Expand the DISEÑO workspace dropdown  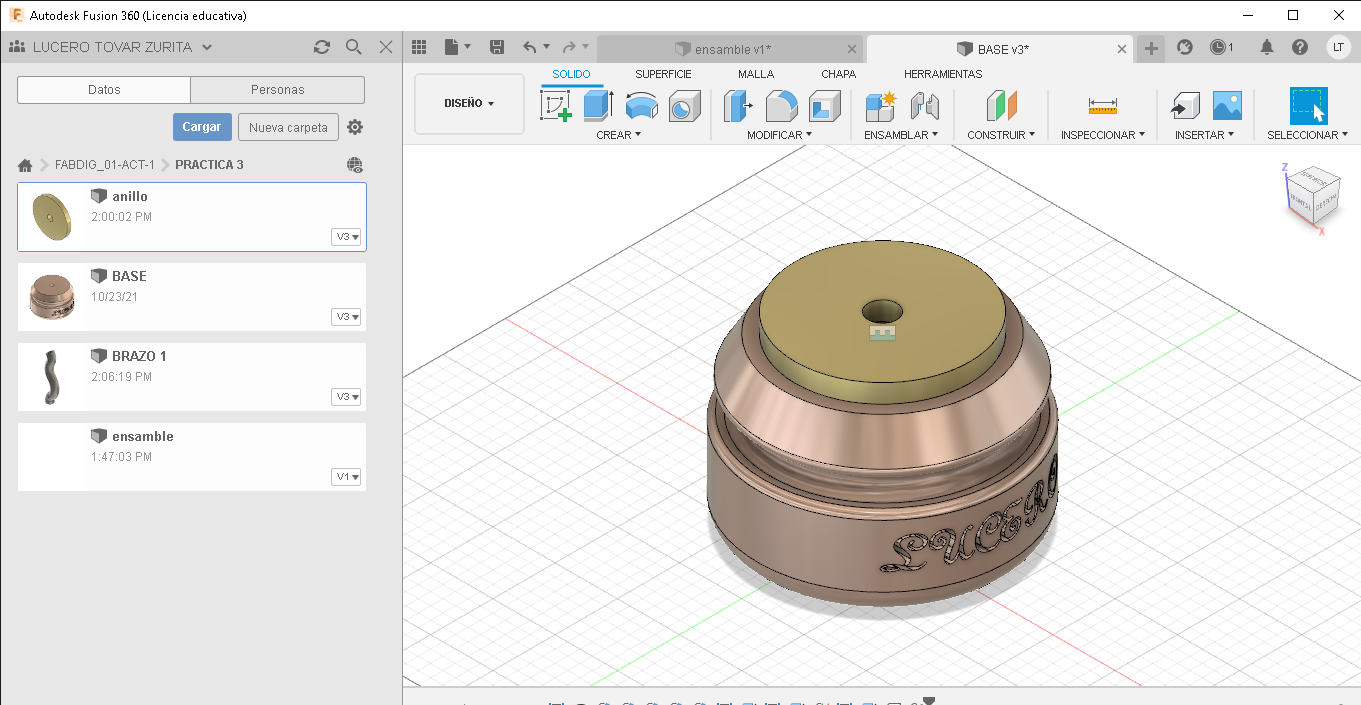tap(469, 103)
